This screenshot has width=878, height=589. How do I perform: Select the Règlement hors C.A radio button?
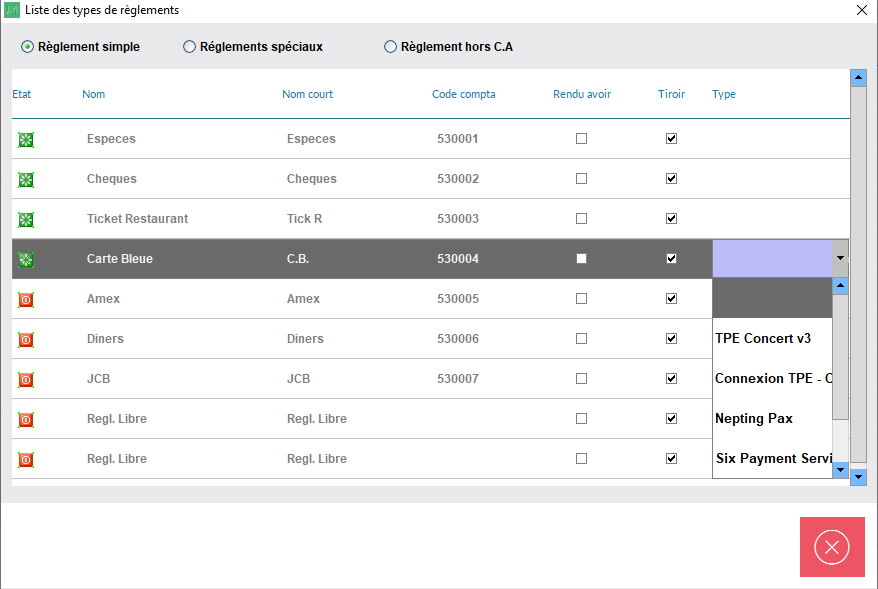point(390,46)
